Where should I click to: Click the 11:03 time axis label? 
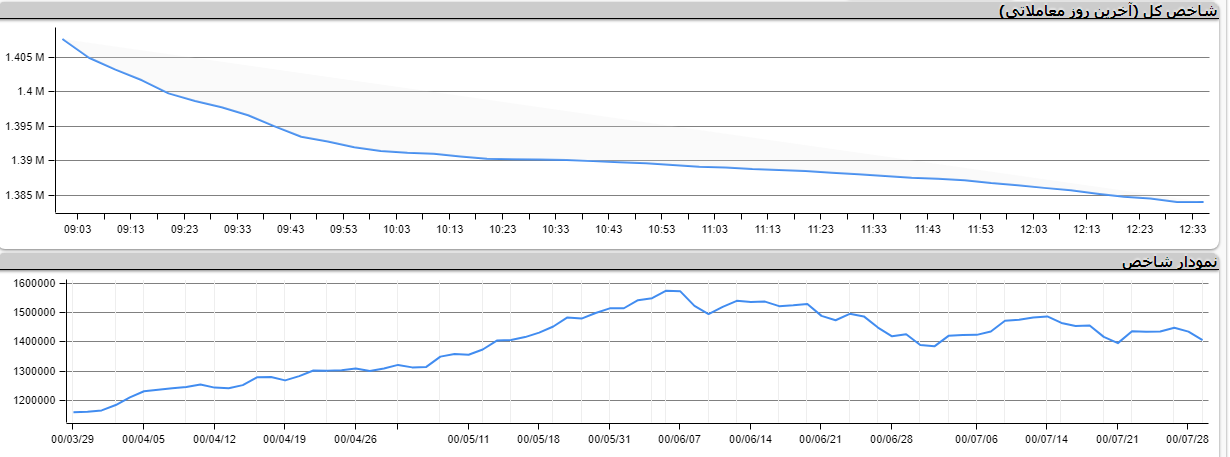[715, 229]
